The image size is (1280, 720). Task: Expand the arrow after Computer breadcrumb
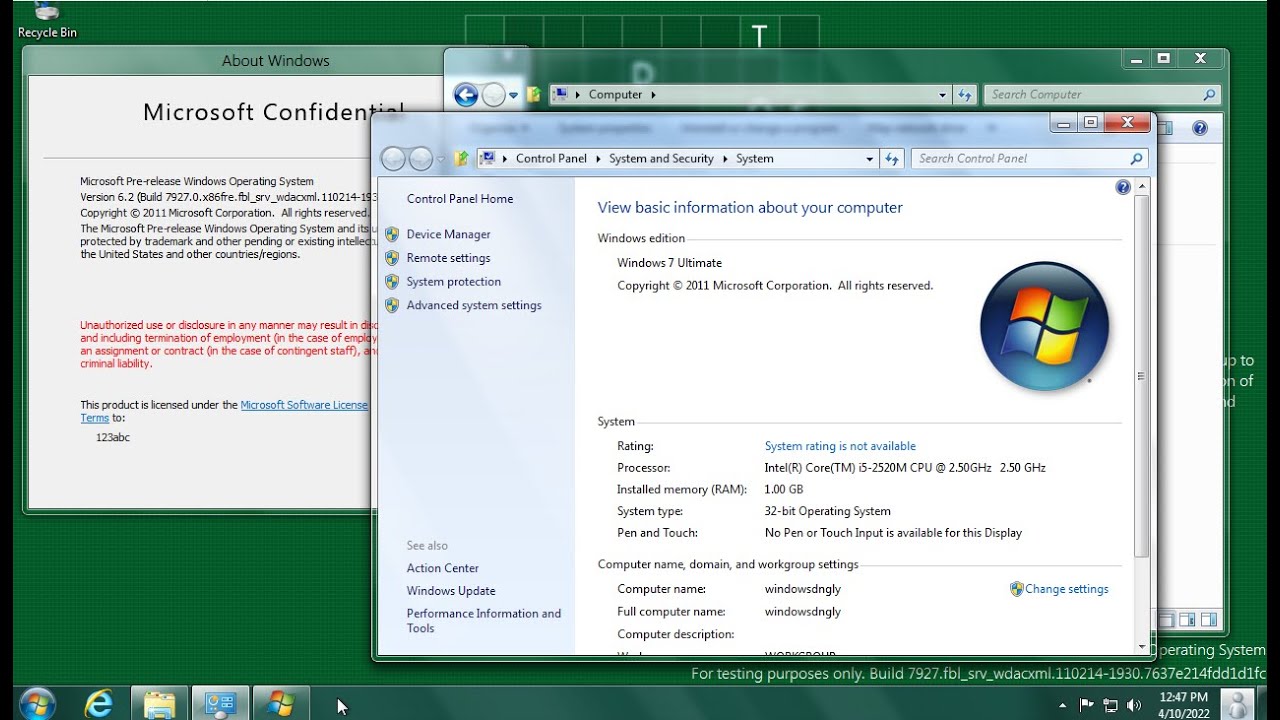(653, 95)
